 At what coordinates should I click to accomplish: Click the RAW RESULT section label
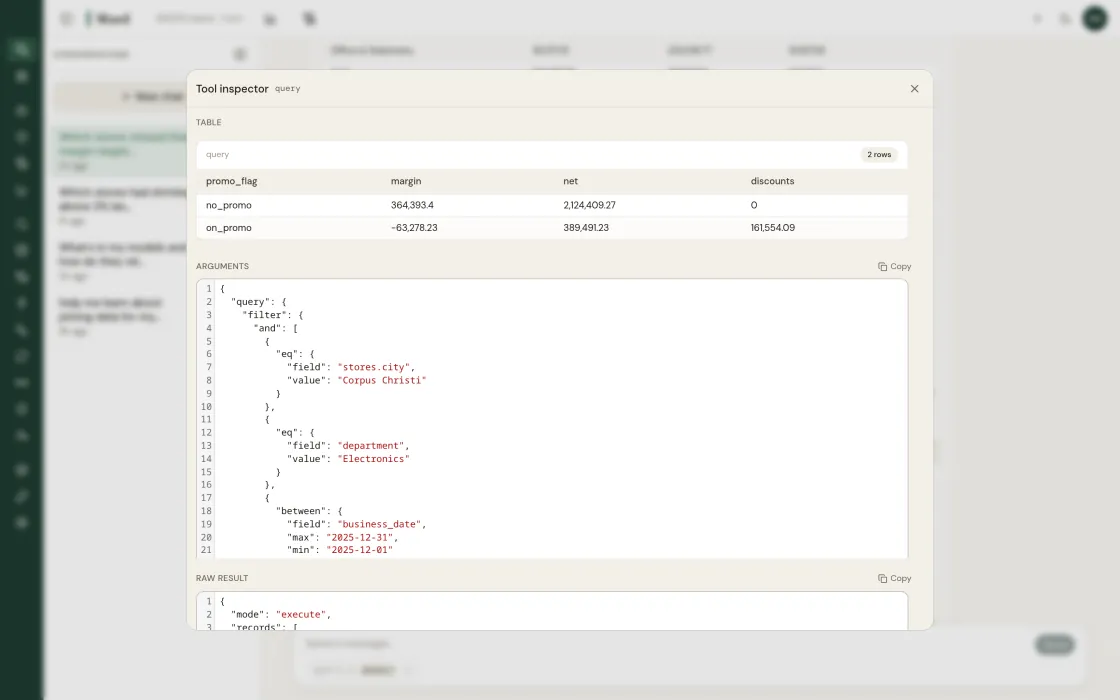222,578
